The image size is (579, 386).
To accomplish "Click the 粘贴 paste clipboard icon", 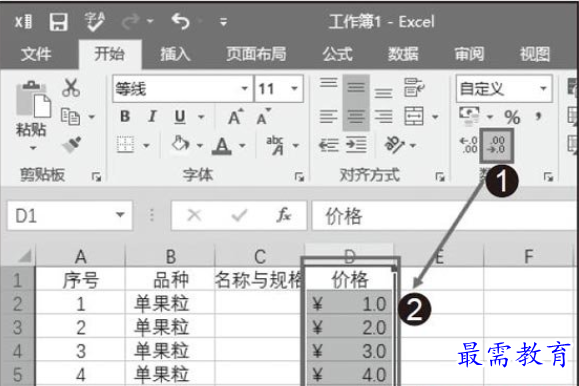I will click(33, 99).
